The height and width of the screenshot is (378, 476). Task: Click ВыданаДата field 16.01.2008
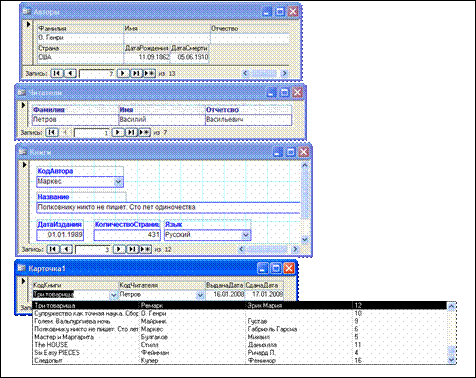(x=225, y=294)
